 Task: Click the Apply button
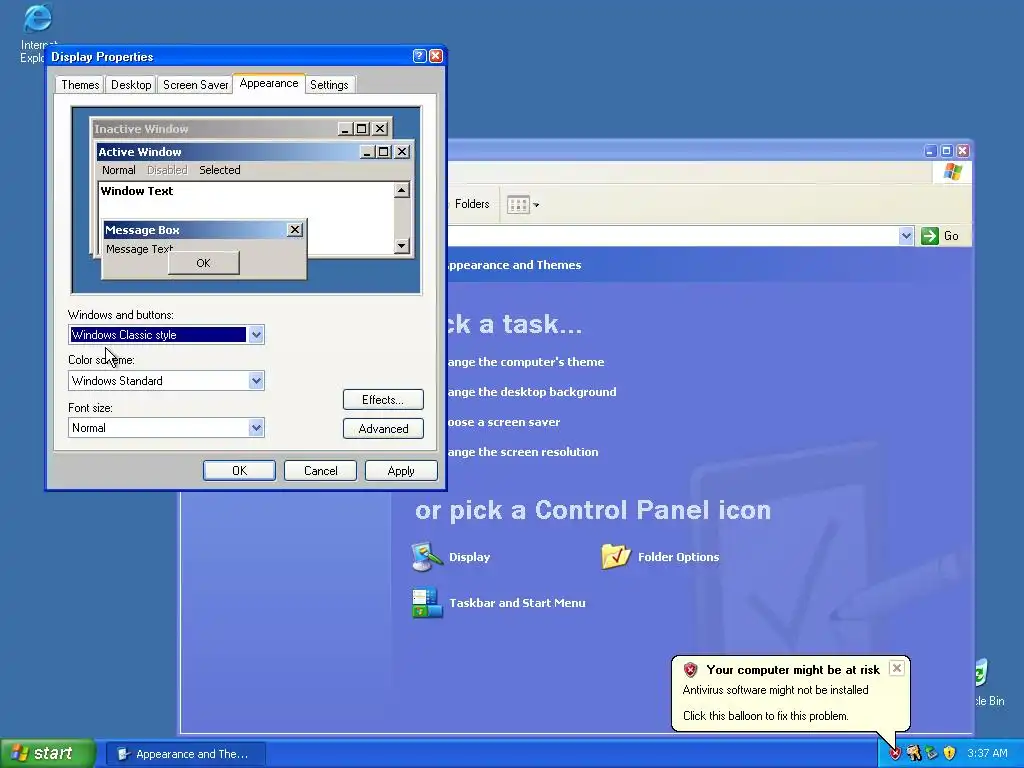tap(401, 471)
